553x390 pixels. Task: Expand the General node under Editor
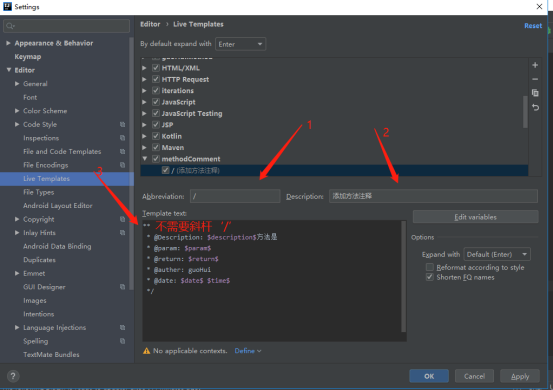17,84
